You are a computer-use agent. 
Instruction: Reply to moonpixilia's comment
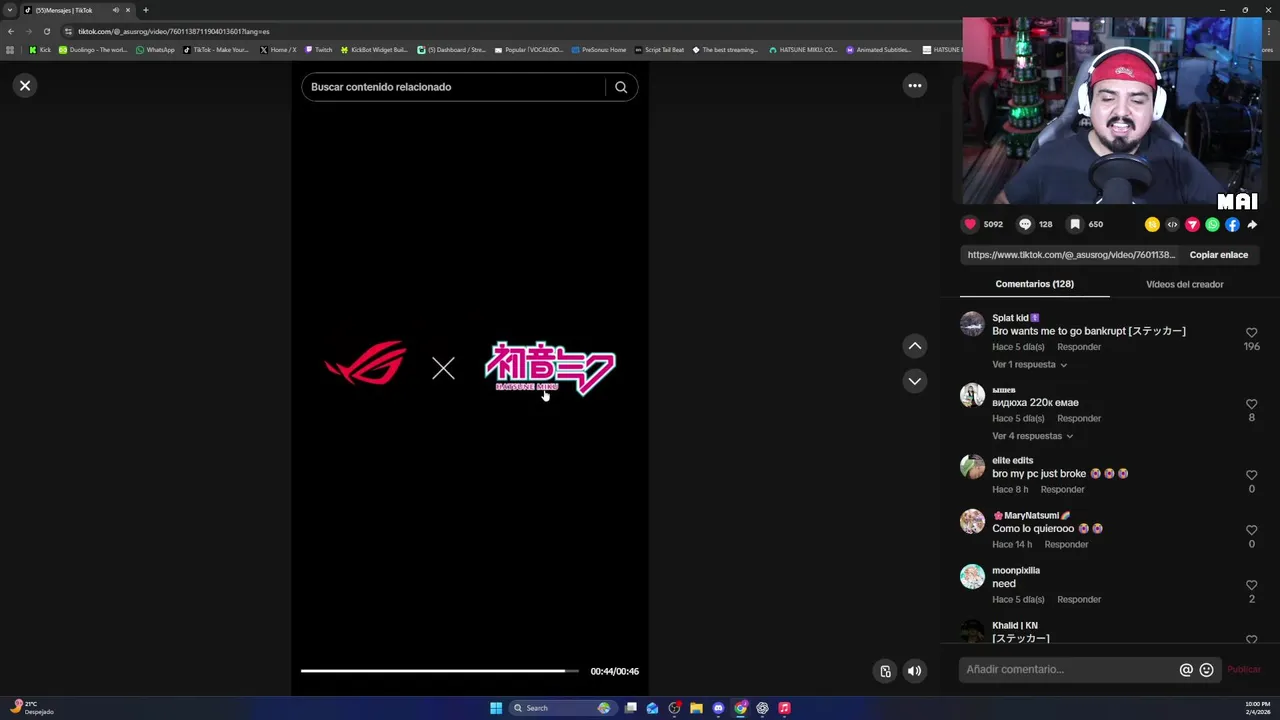[1079, 600]
